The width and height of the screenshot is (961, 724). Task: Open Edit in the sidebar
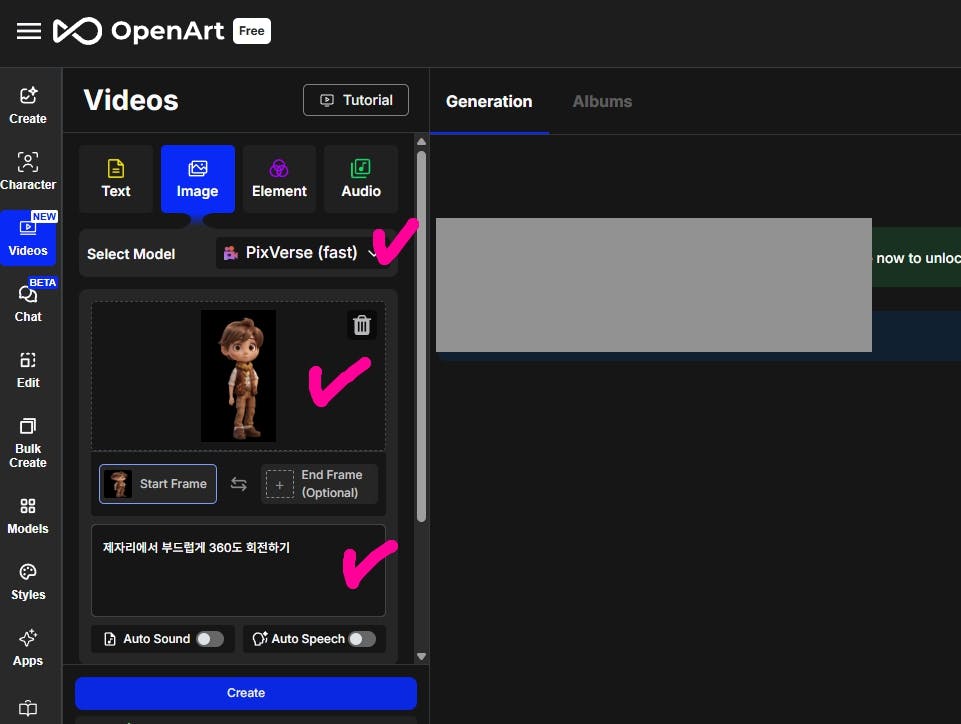[28, 369]
